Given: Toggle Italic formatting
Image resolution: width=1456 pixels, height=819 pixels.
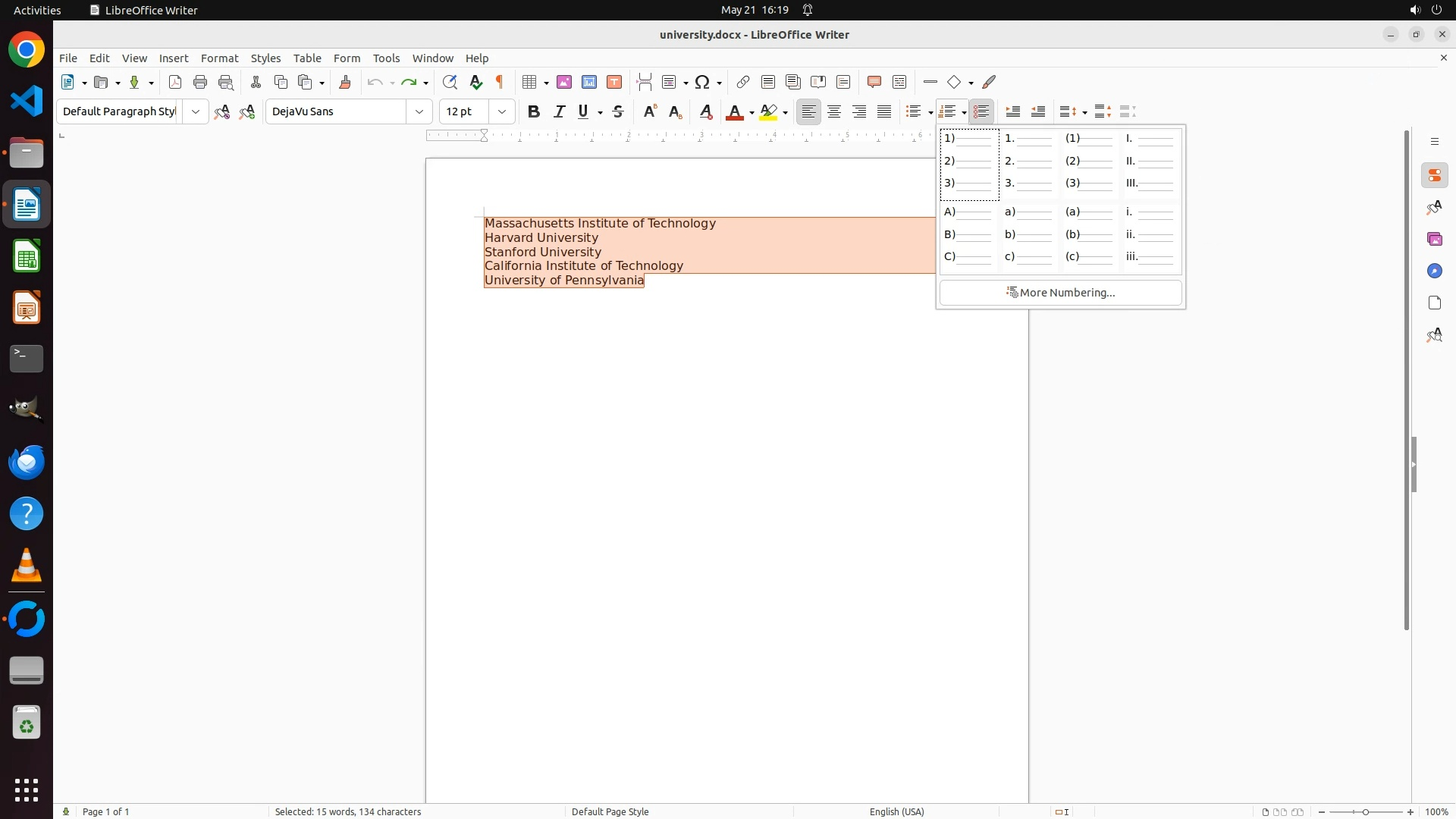Looking at the screenshot, I should point(559,111).
